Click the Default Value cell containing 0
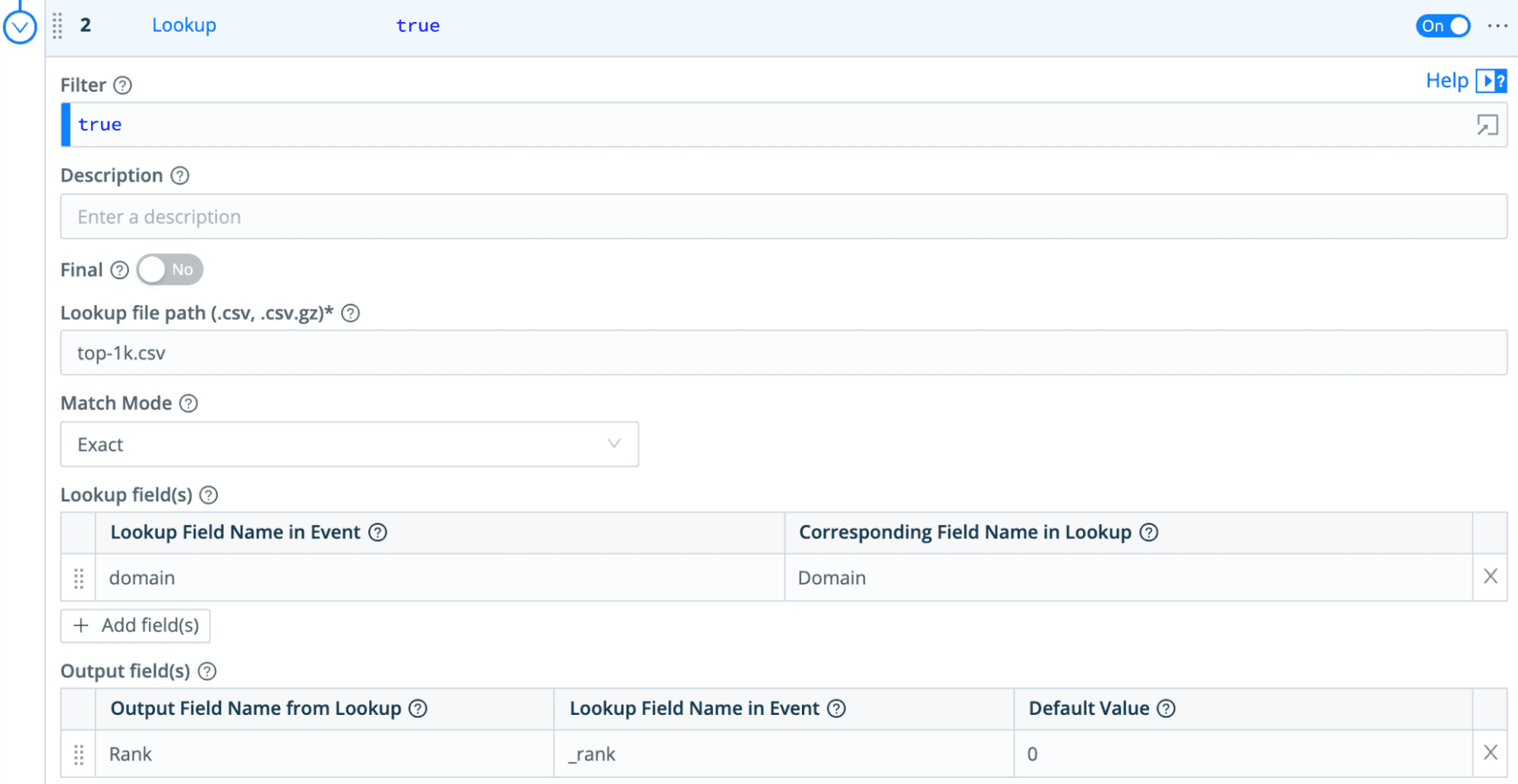Image resolution: width=1518 pixels, height=784 pixels. pos(1242,754)
